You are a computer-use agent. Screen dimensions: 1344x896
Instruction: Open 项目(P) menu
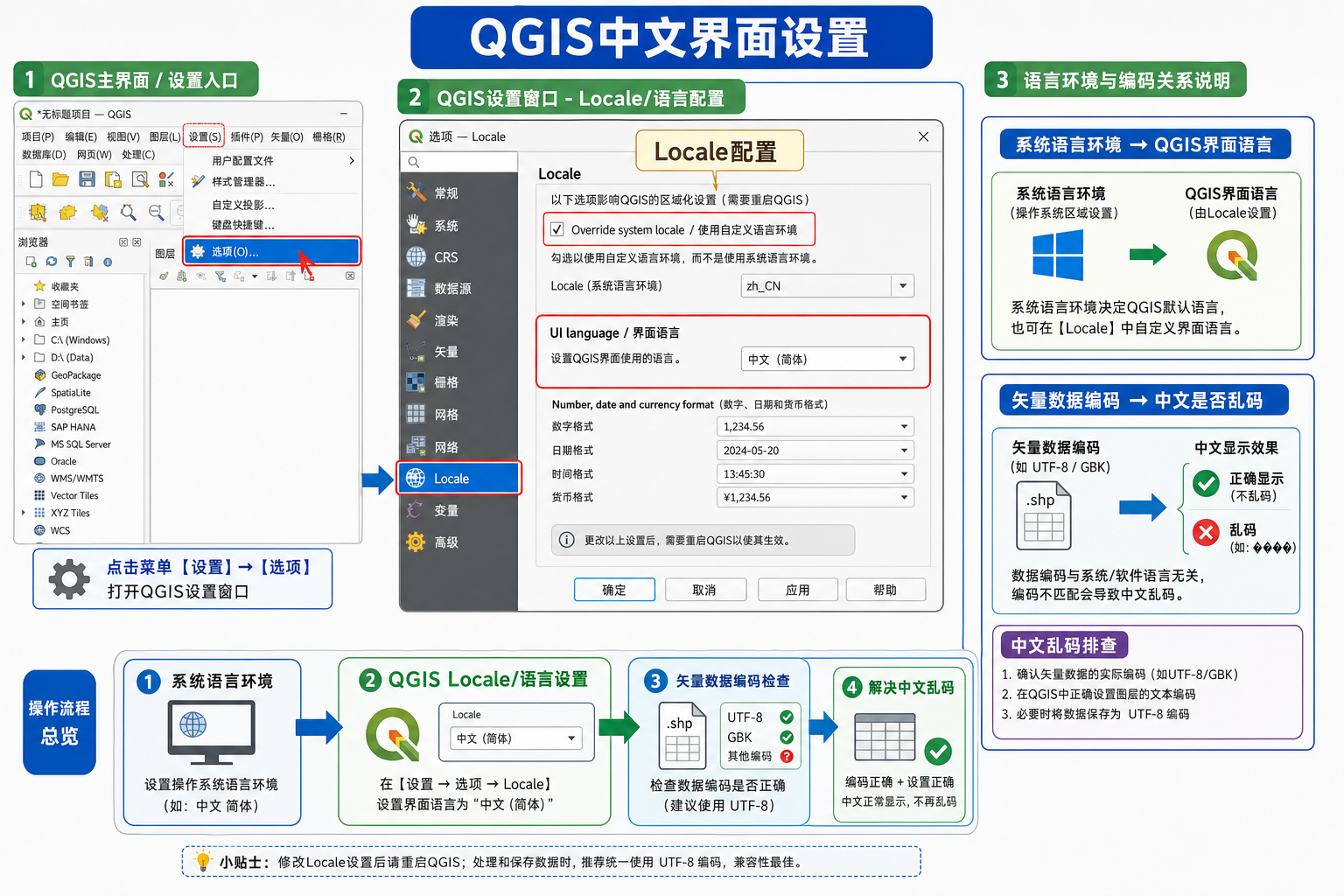click(38, 137)
